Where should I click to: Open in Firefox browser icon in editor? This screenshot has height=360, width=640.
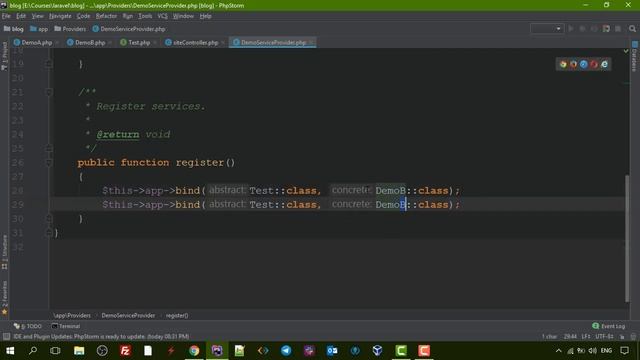pos(573,64)
